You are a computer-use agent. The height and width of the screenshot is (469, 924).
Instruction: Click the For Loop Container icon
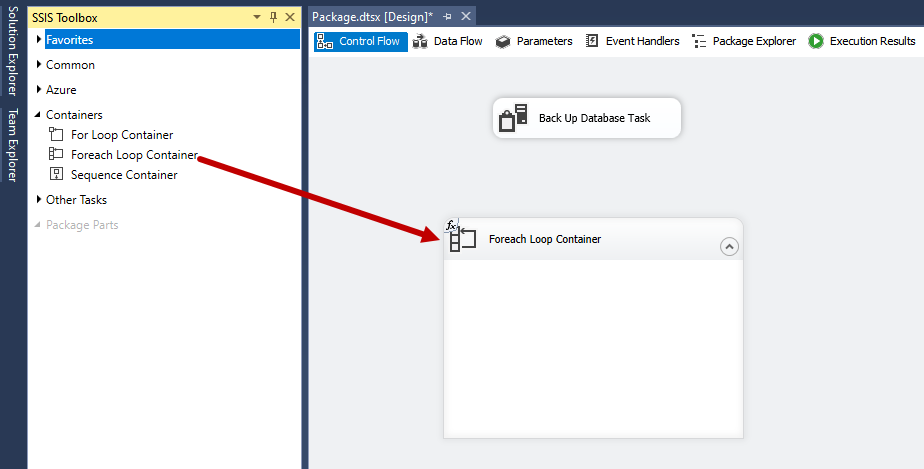tap(56, 134)
